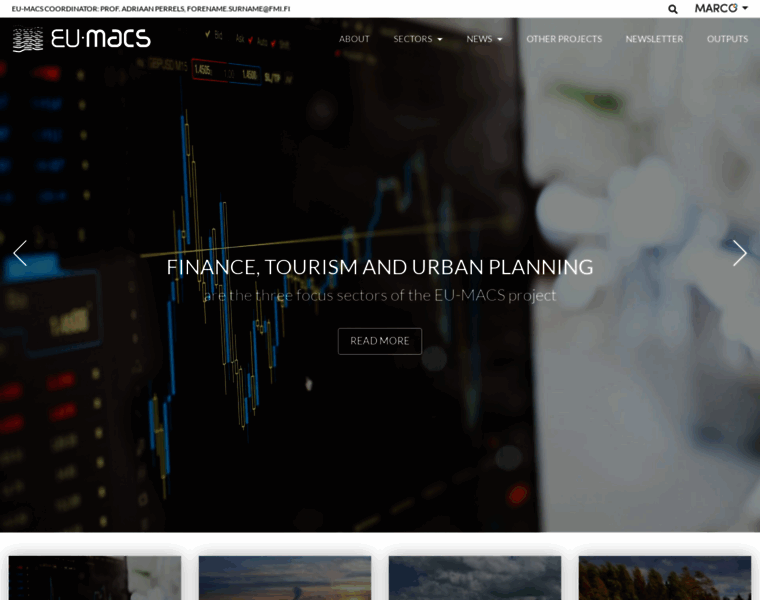
Task: Open the third card thumbnail with cloudy sky
Action: coord(475,578)
